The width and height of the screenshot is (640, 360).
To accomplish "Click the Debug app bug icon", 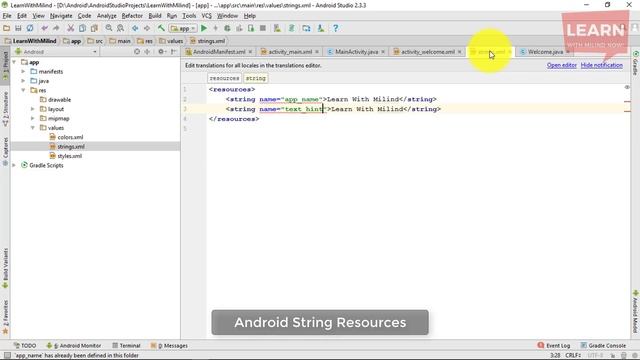I will [227, 28].
